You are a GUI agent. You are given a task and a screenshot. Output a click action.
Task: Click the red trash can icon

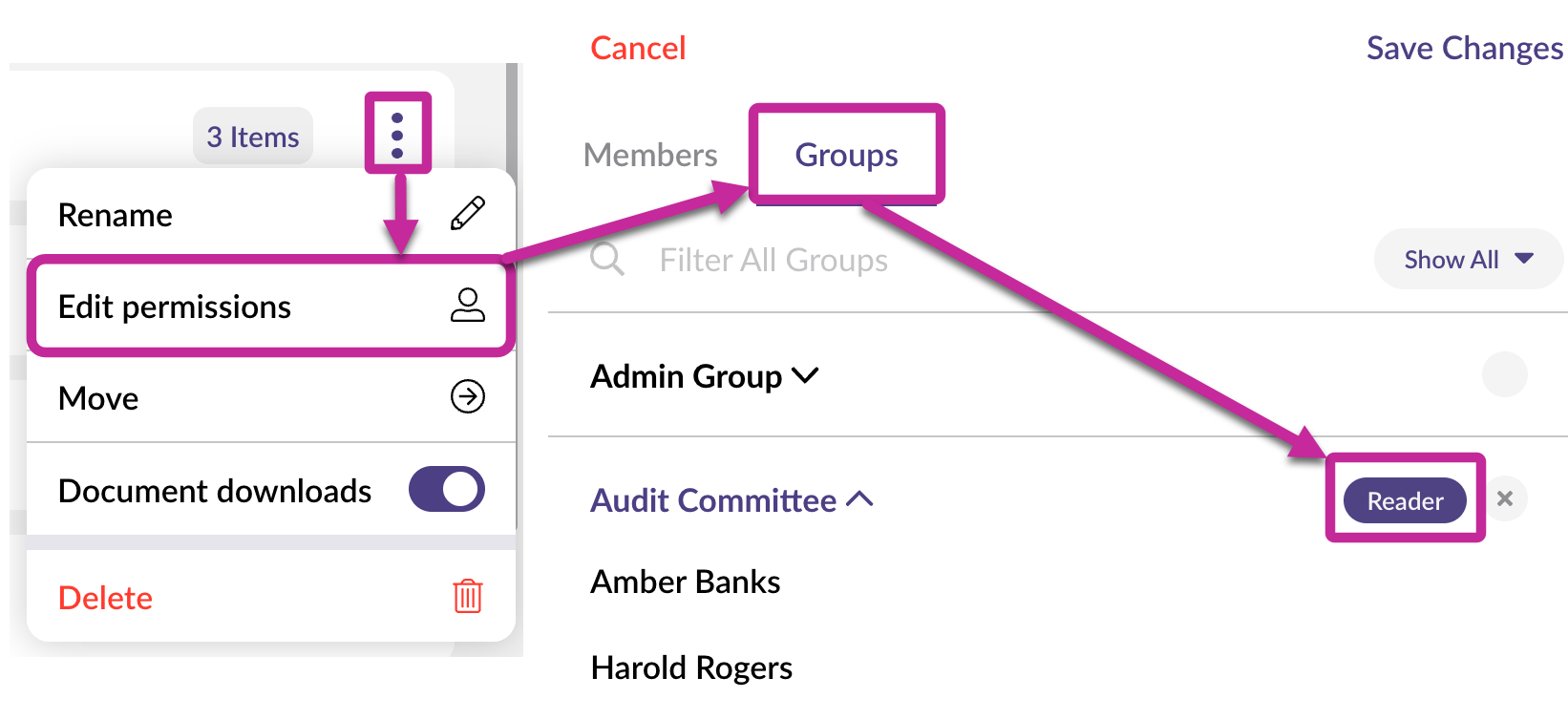468,596
